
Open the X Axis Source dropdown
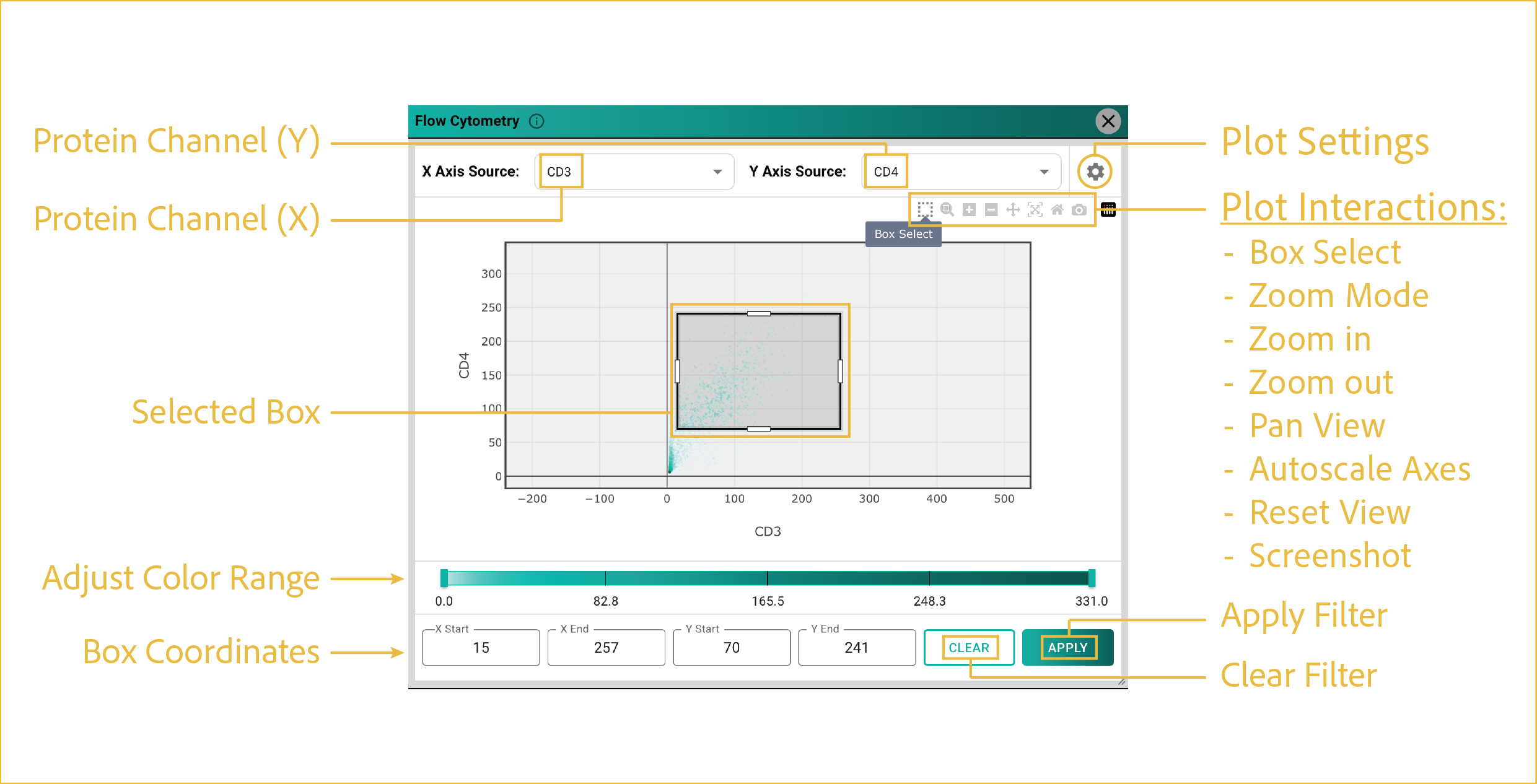click(x=634, y=172)
